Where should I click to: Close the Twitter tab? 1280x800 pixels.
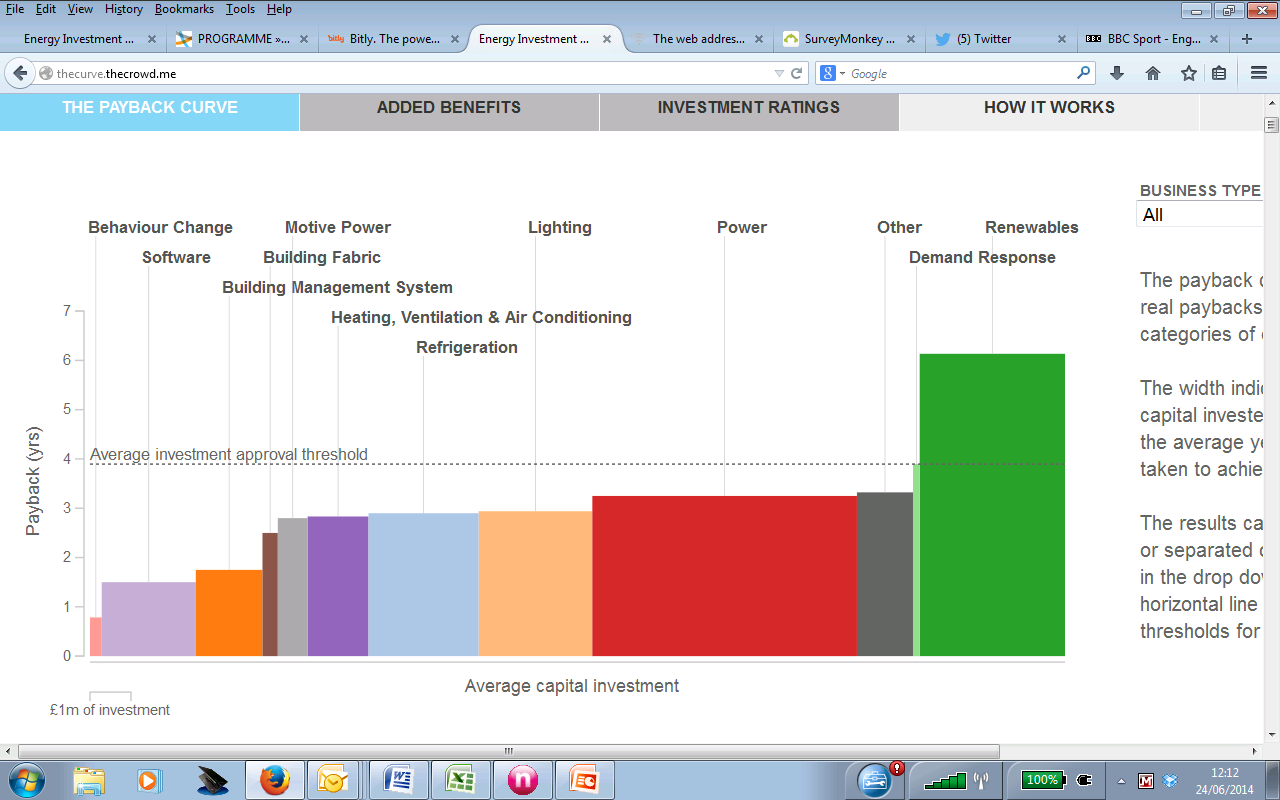click(x=1063, y=39)
